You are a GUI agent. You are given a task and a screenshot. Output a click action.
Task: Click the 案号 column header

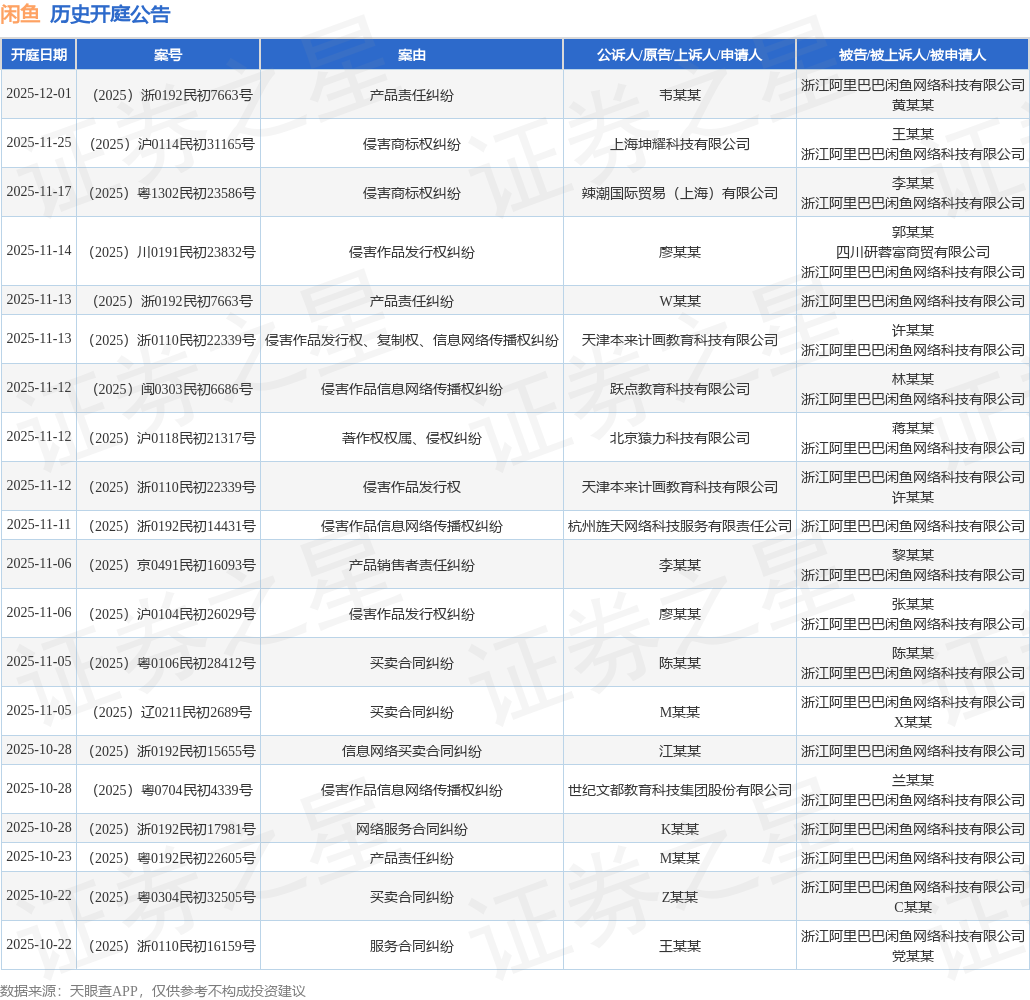[x=168, y=55]
